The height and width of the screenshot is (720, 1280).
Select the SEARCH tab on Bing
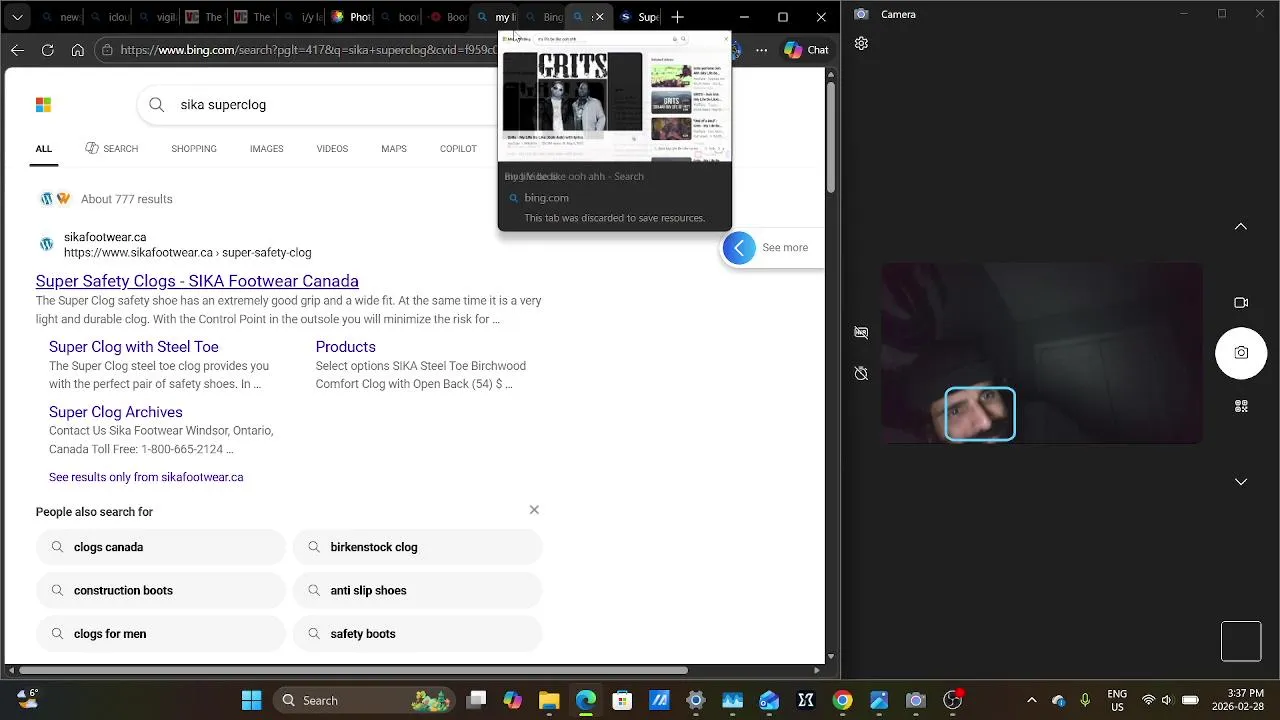coord(112,148)
